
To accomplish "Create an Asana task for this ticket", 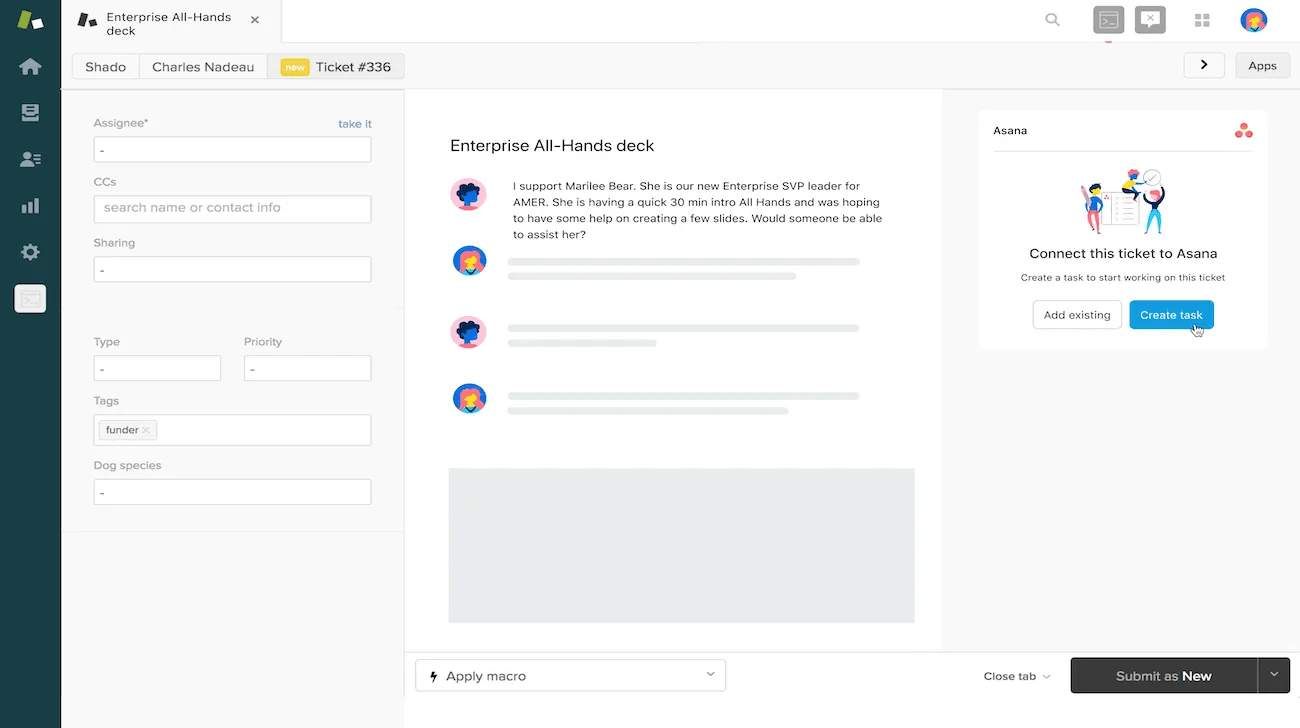I will click(x=1171, y=314).
